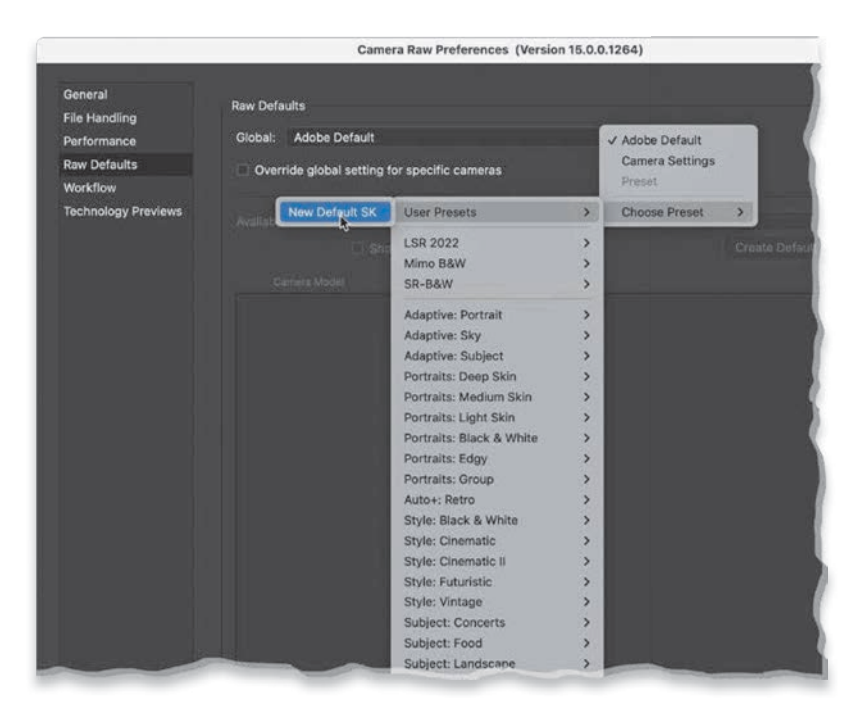Expand the LSR 2022 preset group

tap(497, 243)
